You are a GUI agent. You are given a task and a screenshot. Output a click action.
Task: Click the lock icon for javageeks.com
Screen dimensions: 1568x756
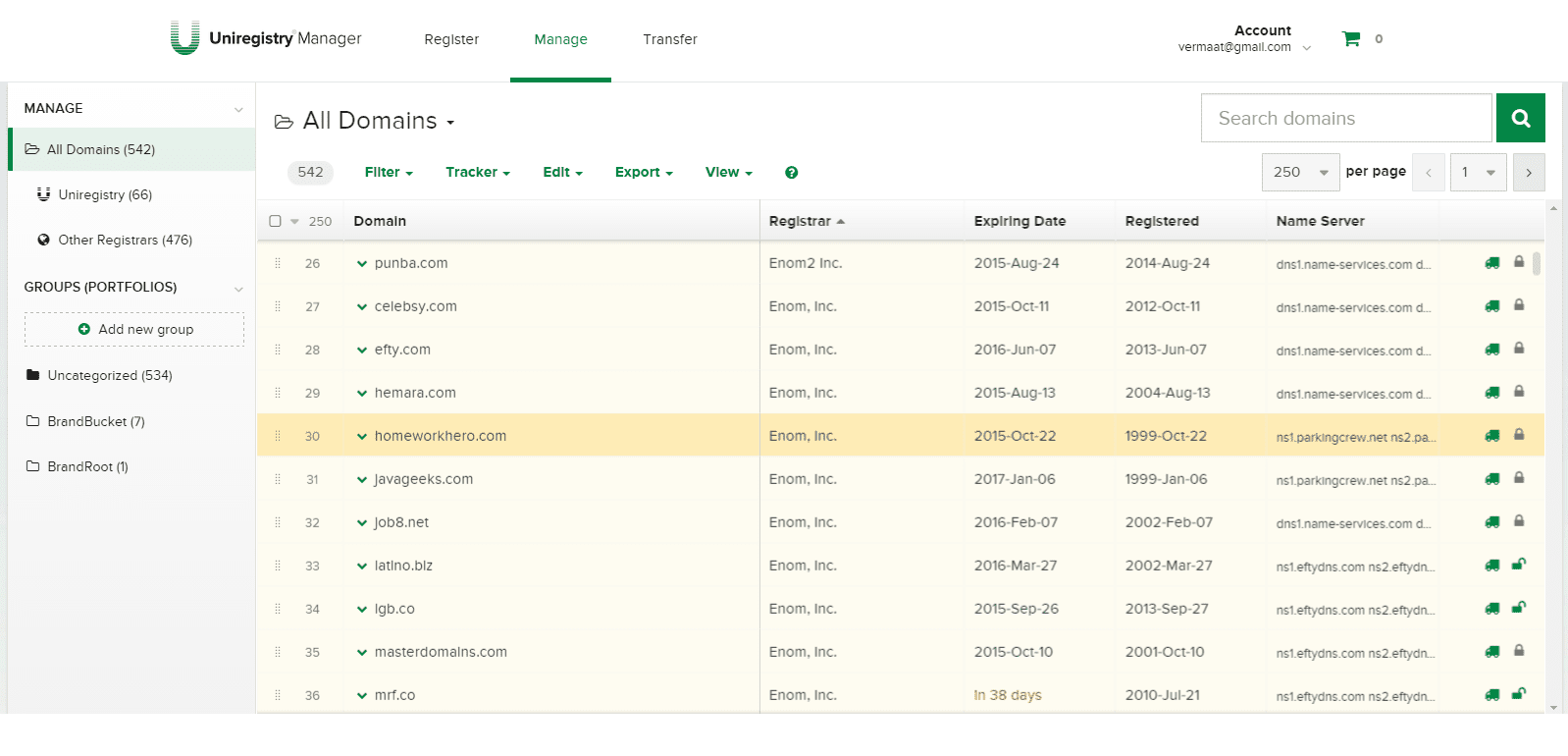1519,478
